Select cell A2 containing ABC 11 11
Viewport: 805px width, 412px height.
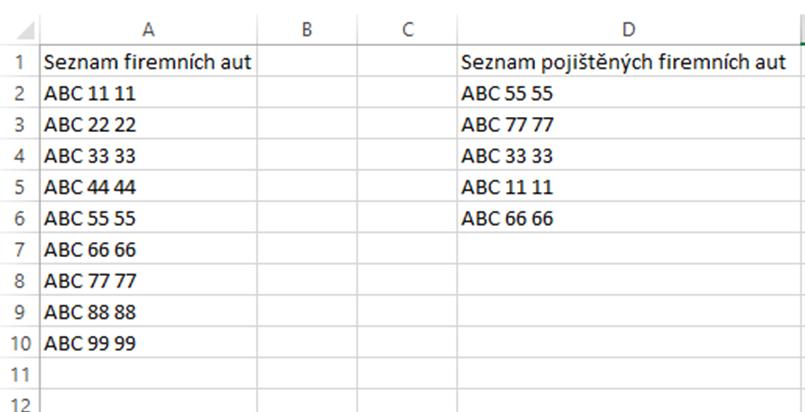148,92
